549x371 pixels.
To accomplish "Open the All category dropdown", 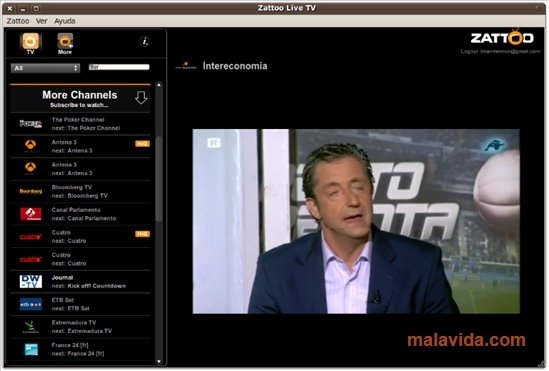I will [45, 68].
